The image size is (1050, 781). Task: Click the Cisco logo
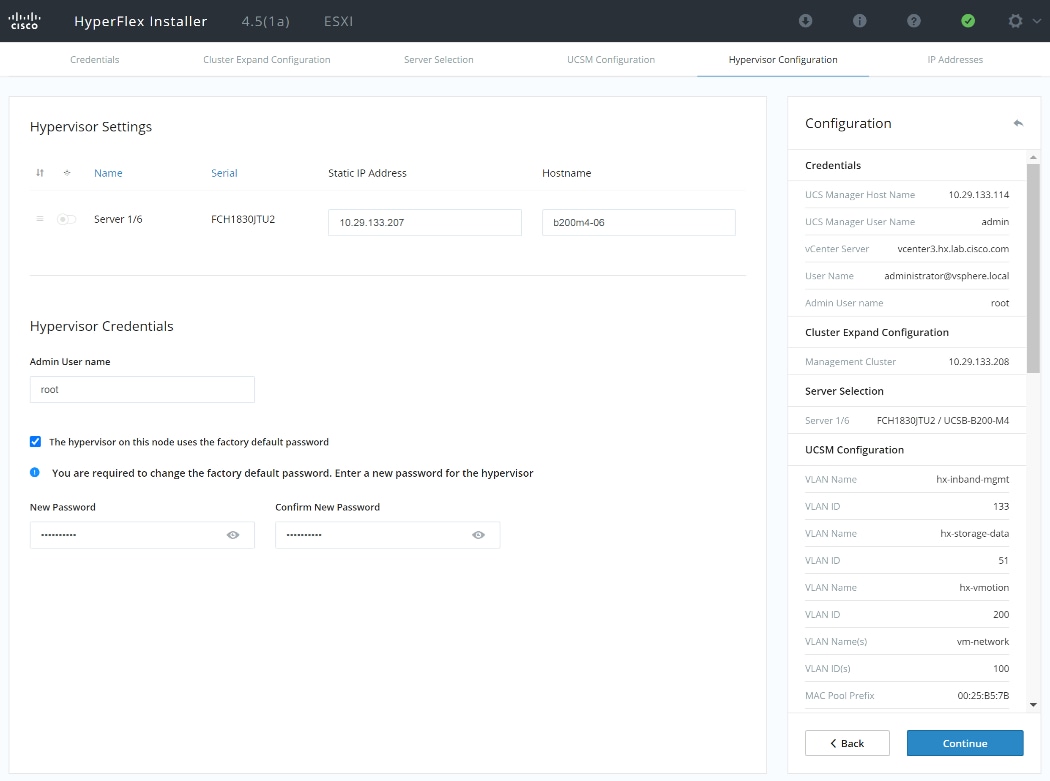[25, 21]
